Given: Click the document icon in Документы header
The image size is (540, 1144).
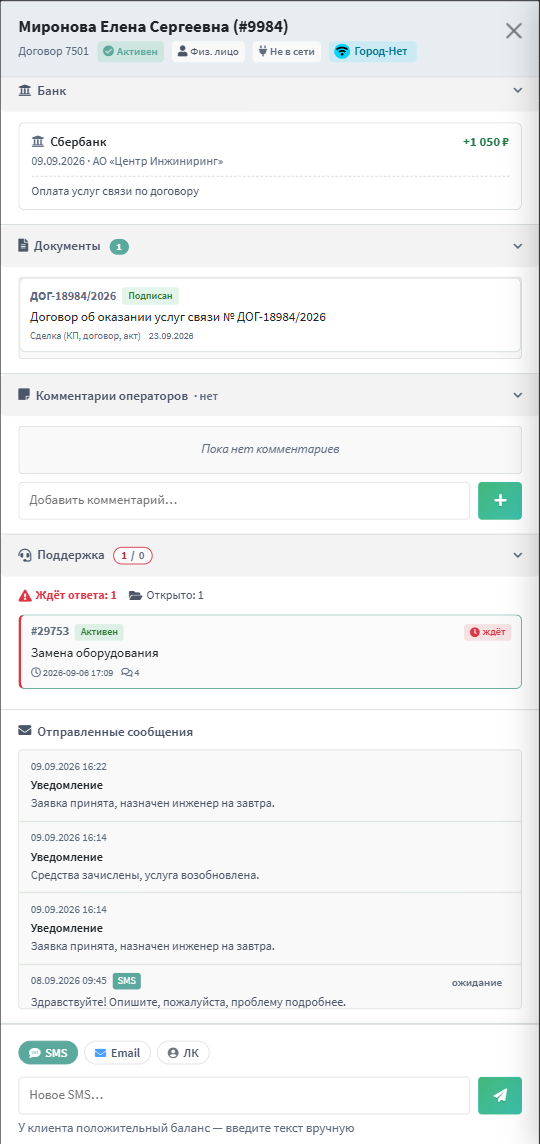Looking at the screenshot, I should 23,246.
